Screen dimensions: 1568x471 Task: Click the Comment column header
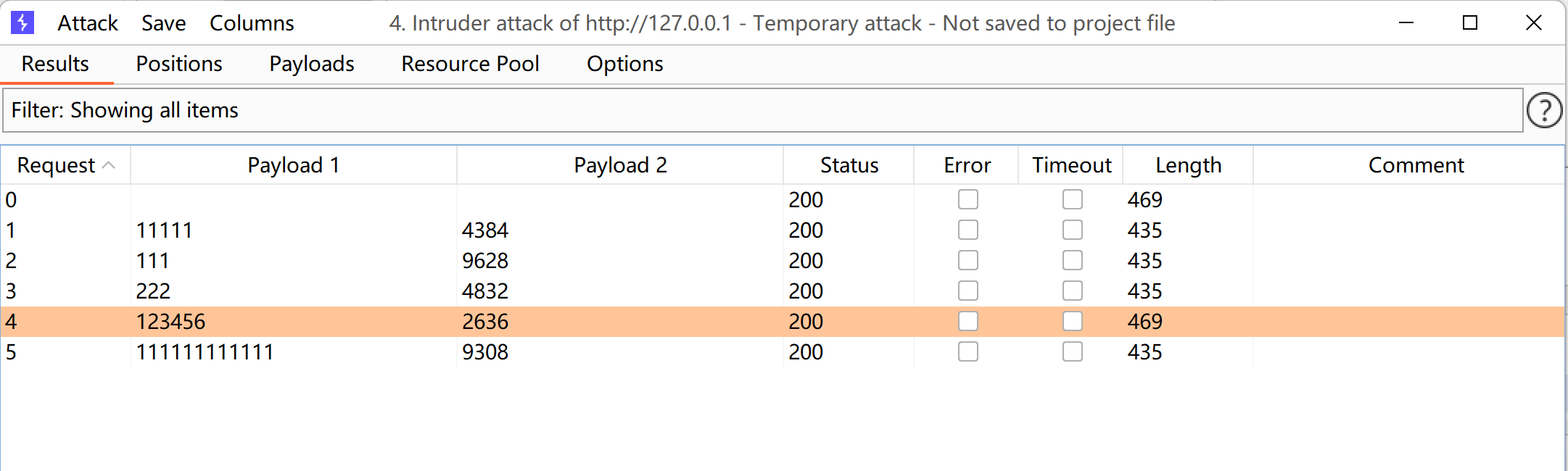1415,165
